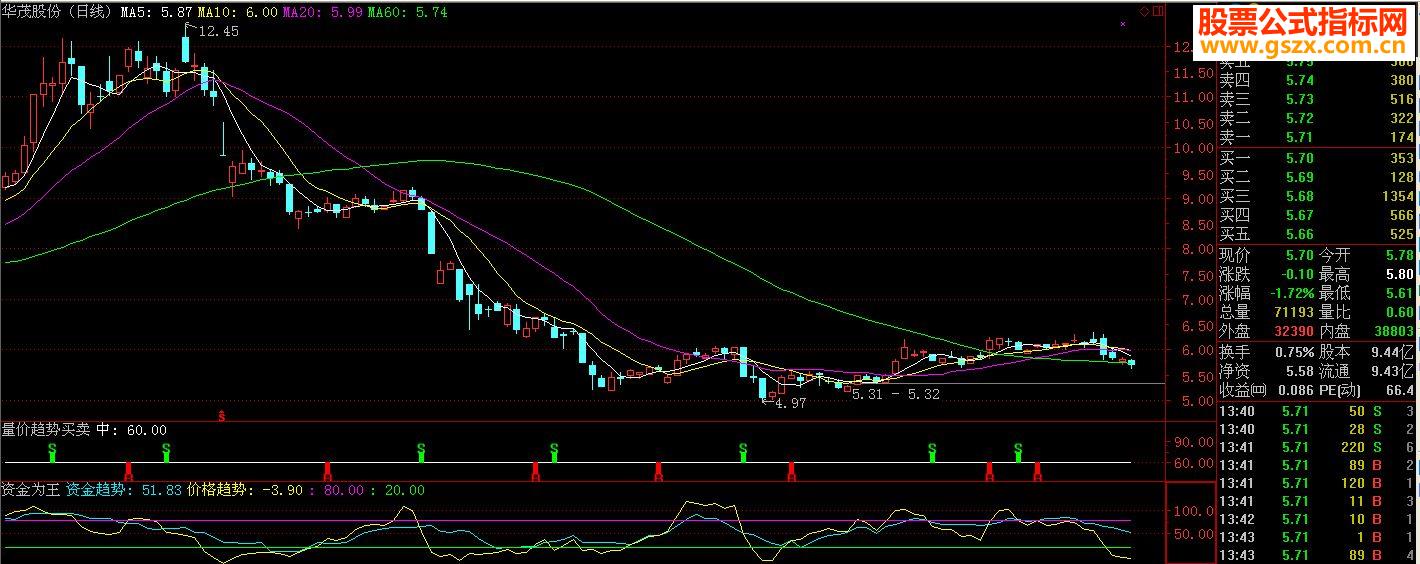Click the 12.45 high price annotation

(x=219, y=32)
